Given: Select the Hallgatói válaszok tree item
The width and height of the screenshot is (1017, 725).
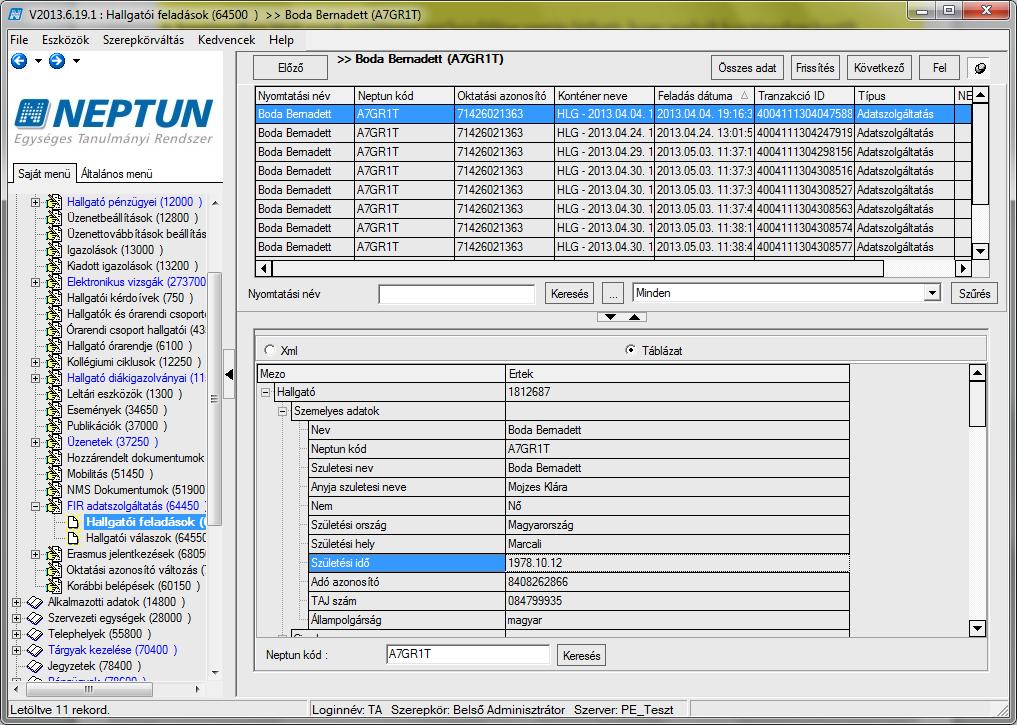Looking at the screenshot, I should tap(146, 538).
